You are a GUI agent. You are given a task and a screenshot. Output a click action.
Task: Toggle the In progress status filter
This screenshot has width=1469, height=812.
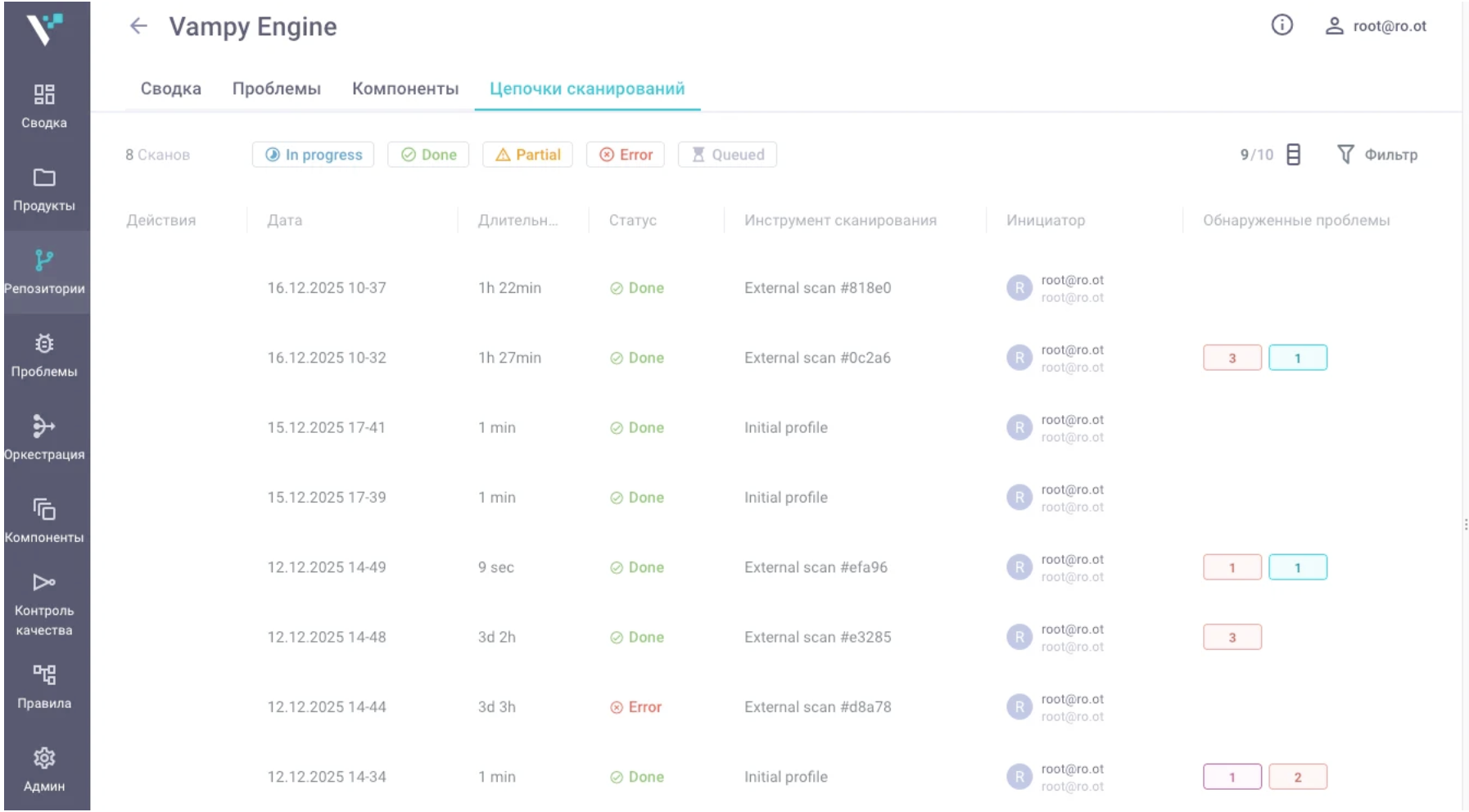point(313,155)
